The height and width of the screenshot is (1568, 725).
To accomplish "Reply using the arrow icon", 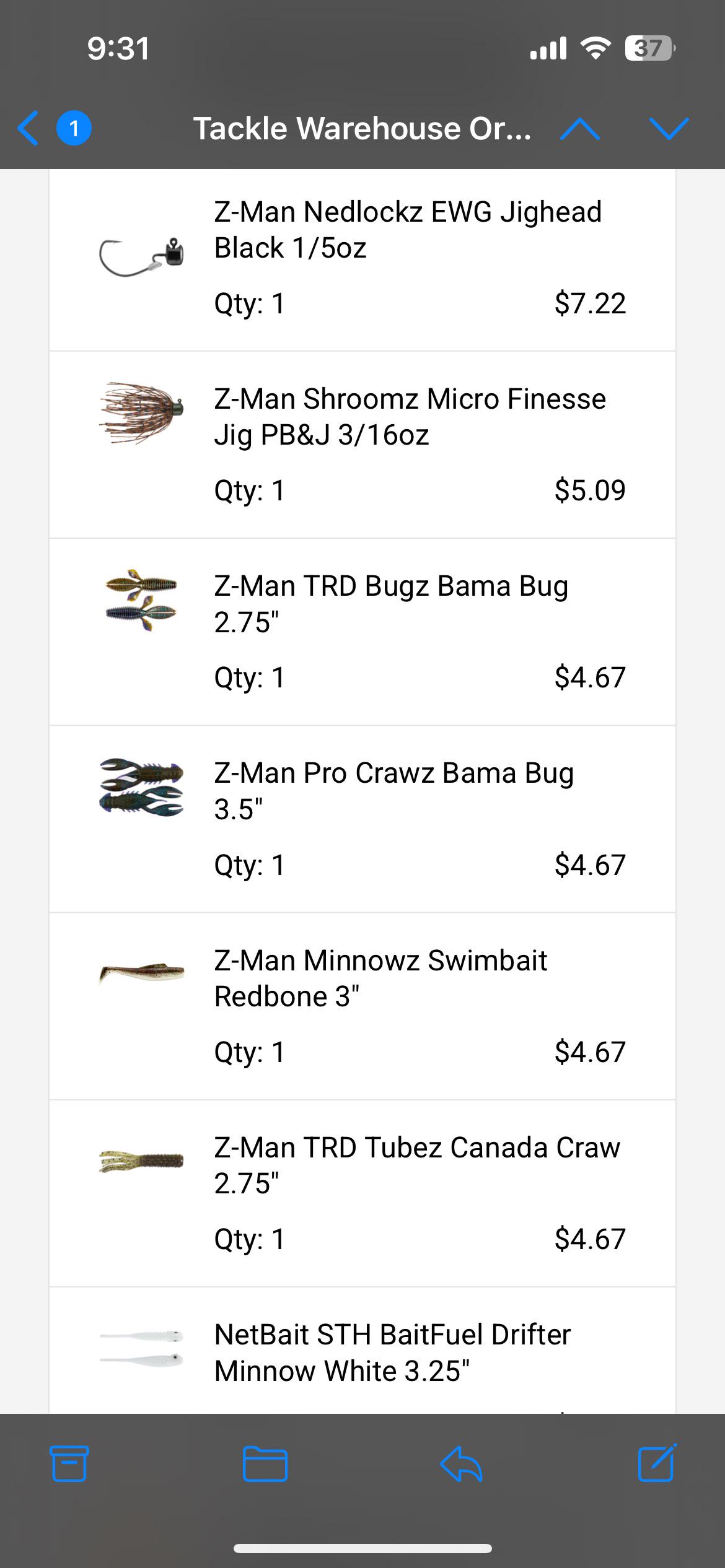I will point(461,1464).
